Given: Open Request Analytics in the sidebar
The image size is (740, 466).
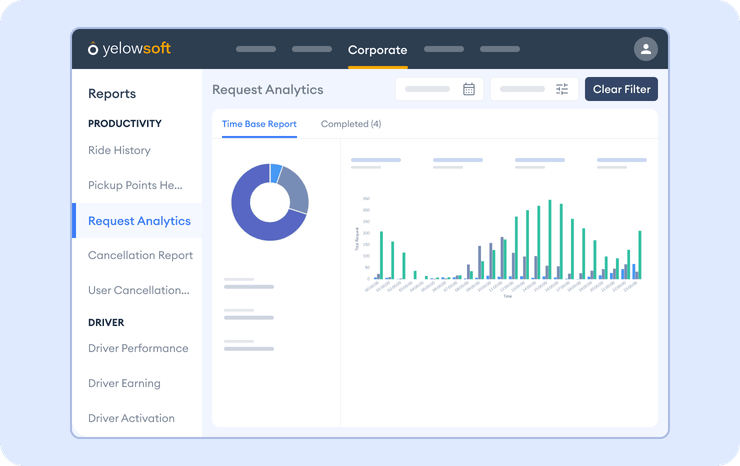Looking at the screenshot, I should [139, 221].
